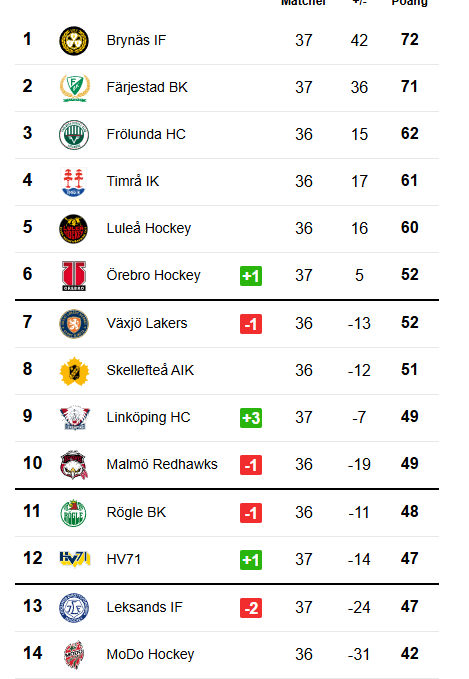Click the Malmö Redhawks hawk logo
This screenshot has width=469, height=679.
coord(74,465)
